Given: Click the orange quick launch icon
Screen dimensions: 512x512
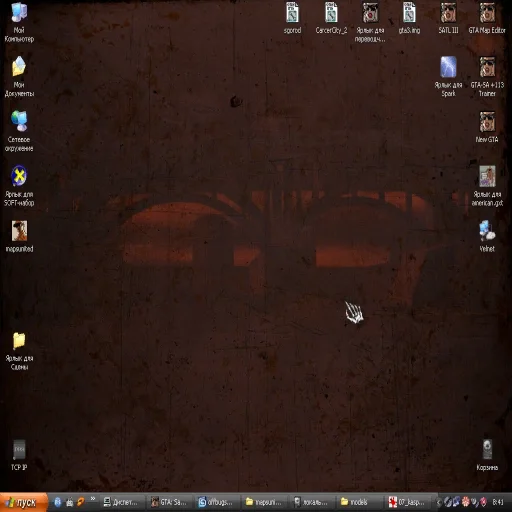Looking at the screenshot, I should click(80, 502).
